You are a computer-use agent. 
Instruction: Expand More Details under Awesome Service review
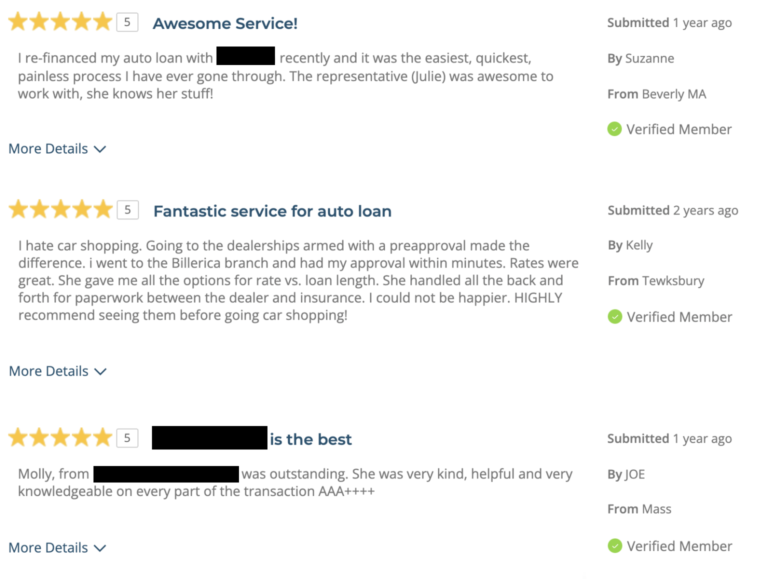click(57, 149)
